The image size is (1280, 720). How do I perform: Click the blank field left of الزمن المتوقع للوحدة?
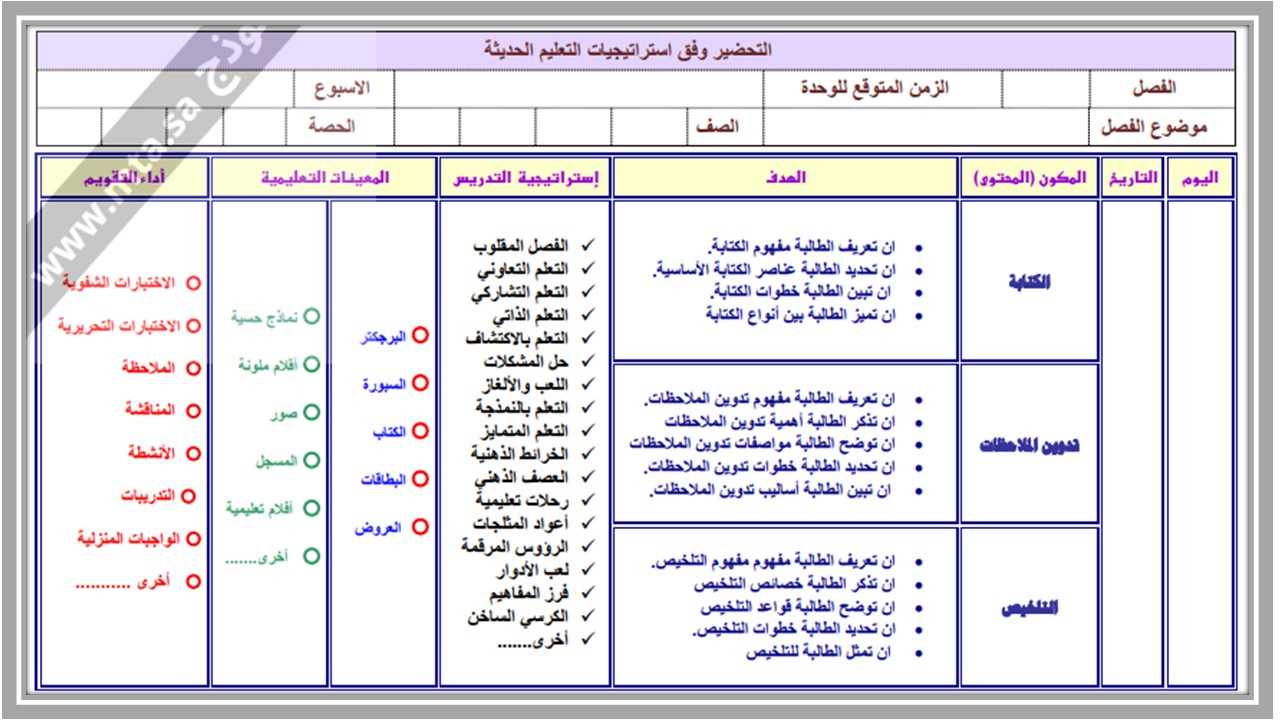580,89
